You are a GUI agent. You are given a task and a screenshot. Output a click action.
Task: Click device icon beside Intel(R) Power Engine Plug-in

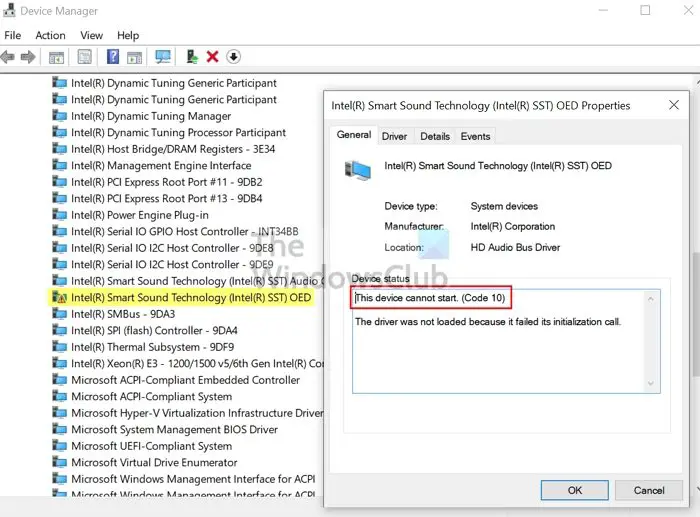tap(59, 215)
